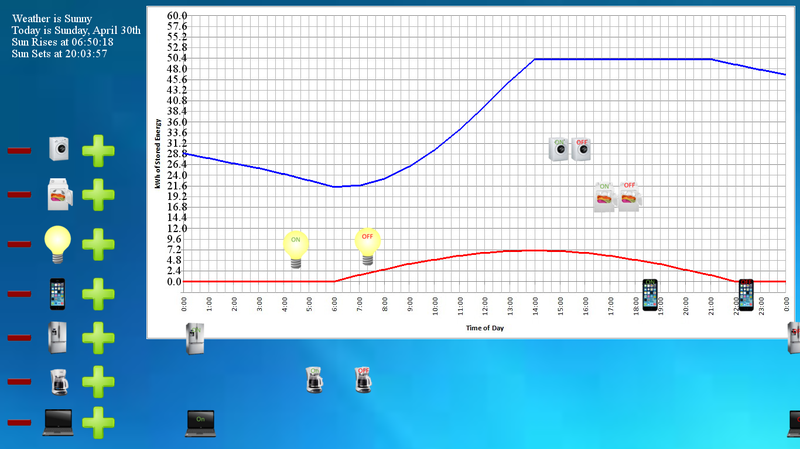Click the refrigerator icon in left panel
The image size is (800, 449).
[59, 338]
